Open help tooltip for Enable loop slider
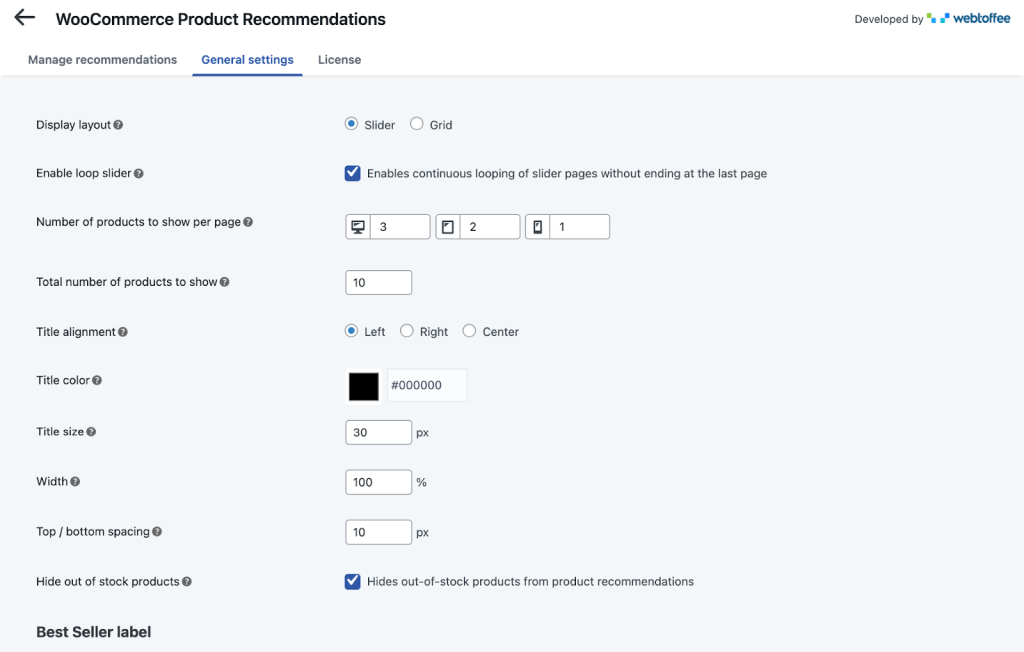The width and height of the screenshot is (1024, 652). 138,173
